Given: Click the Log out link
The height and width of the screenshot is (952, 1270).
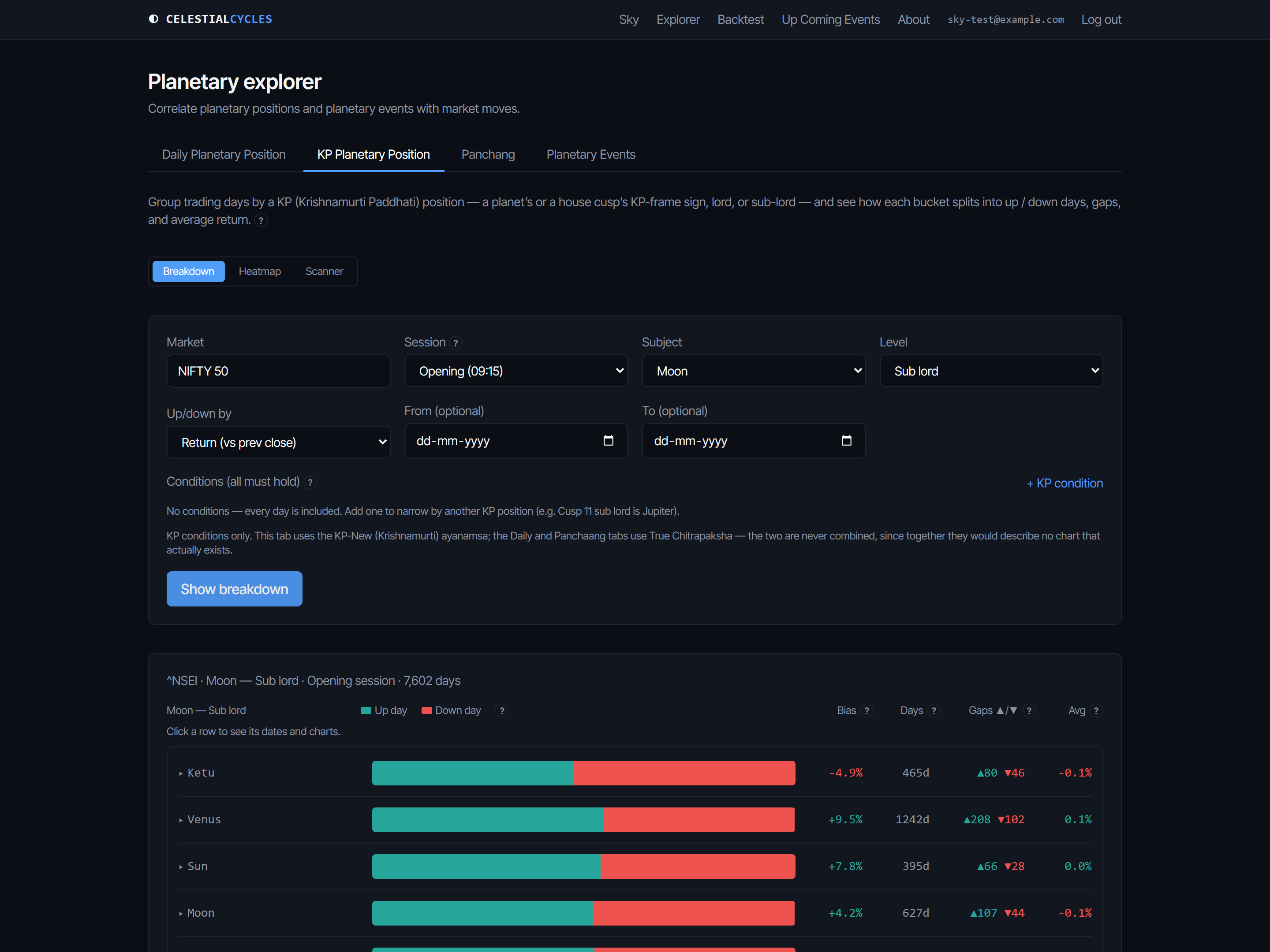Looking at the screenshot, I should tap(1101, 19).
